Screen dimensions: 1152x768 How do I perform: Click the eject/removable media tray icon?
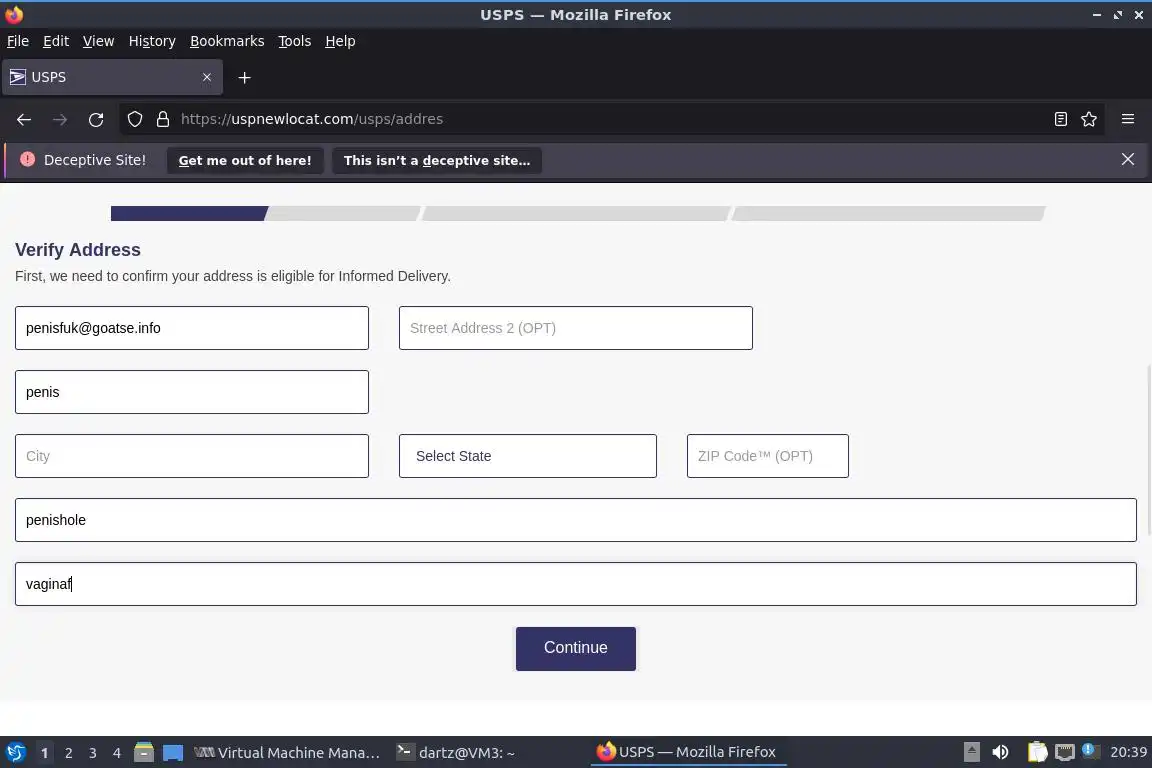(x=971, y=752)
